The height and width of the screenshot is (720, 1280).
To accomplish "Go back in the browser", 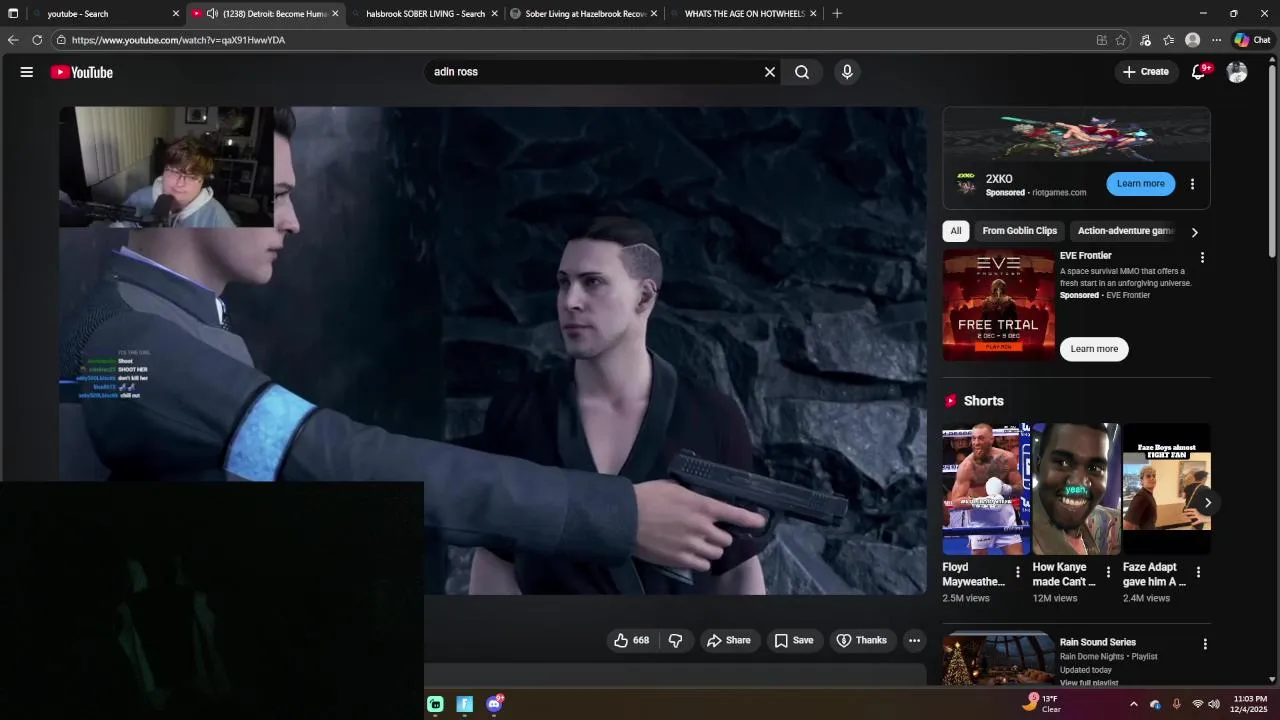I will tap(13, 40).
